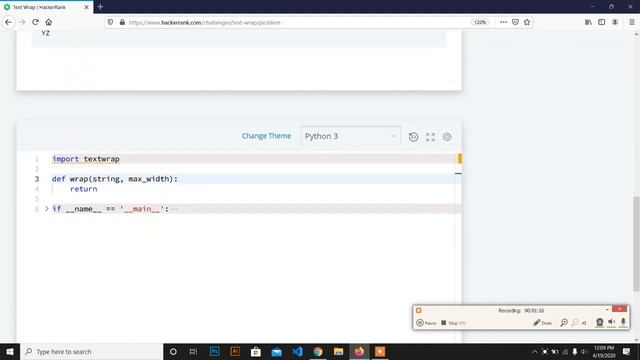The width and height of the screenshot is (640, 360).
Task: Open editor settings gear
Action: [447, 137]
